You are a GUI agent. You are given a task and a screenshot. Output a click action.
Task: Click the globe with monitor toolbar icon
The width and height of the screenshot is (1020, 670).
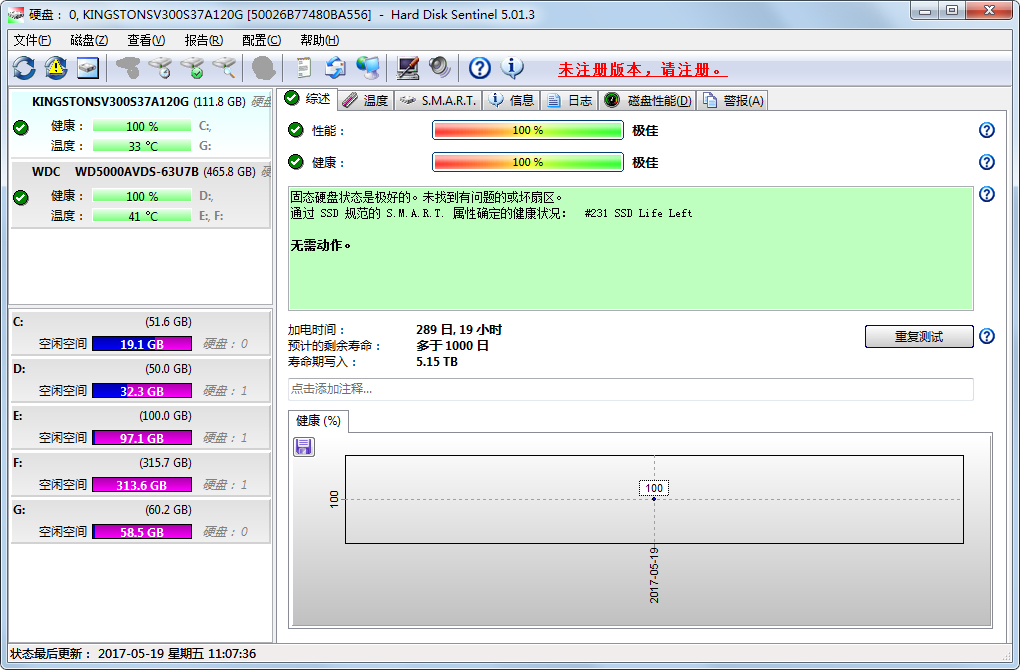pos(368,68)
